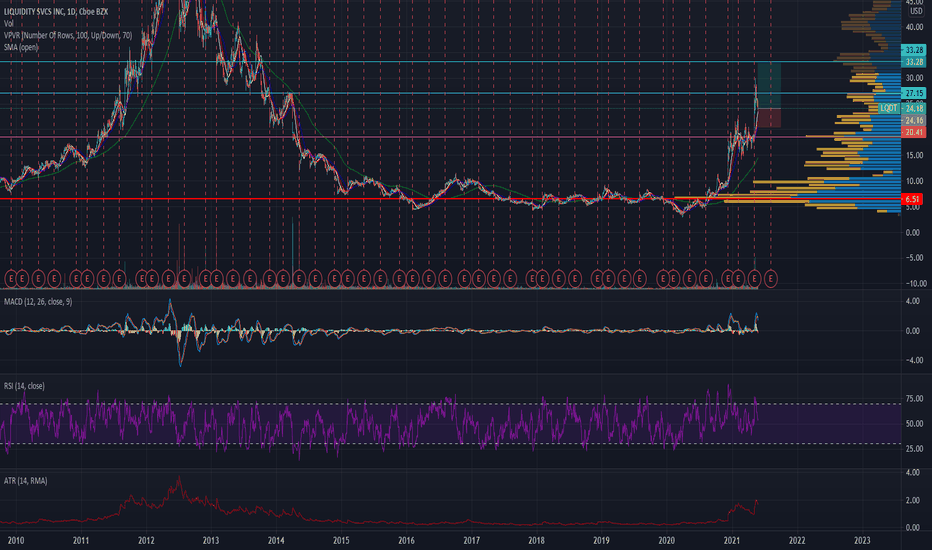Click the 2022 label on time axis
The height and width of the screenshot is (550, 932).
coord(797,541)
